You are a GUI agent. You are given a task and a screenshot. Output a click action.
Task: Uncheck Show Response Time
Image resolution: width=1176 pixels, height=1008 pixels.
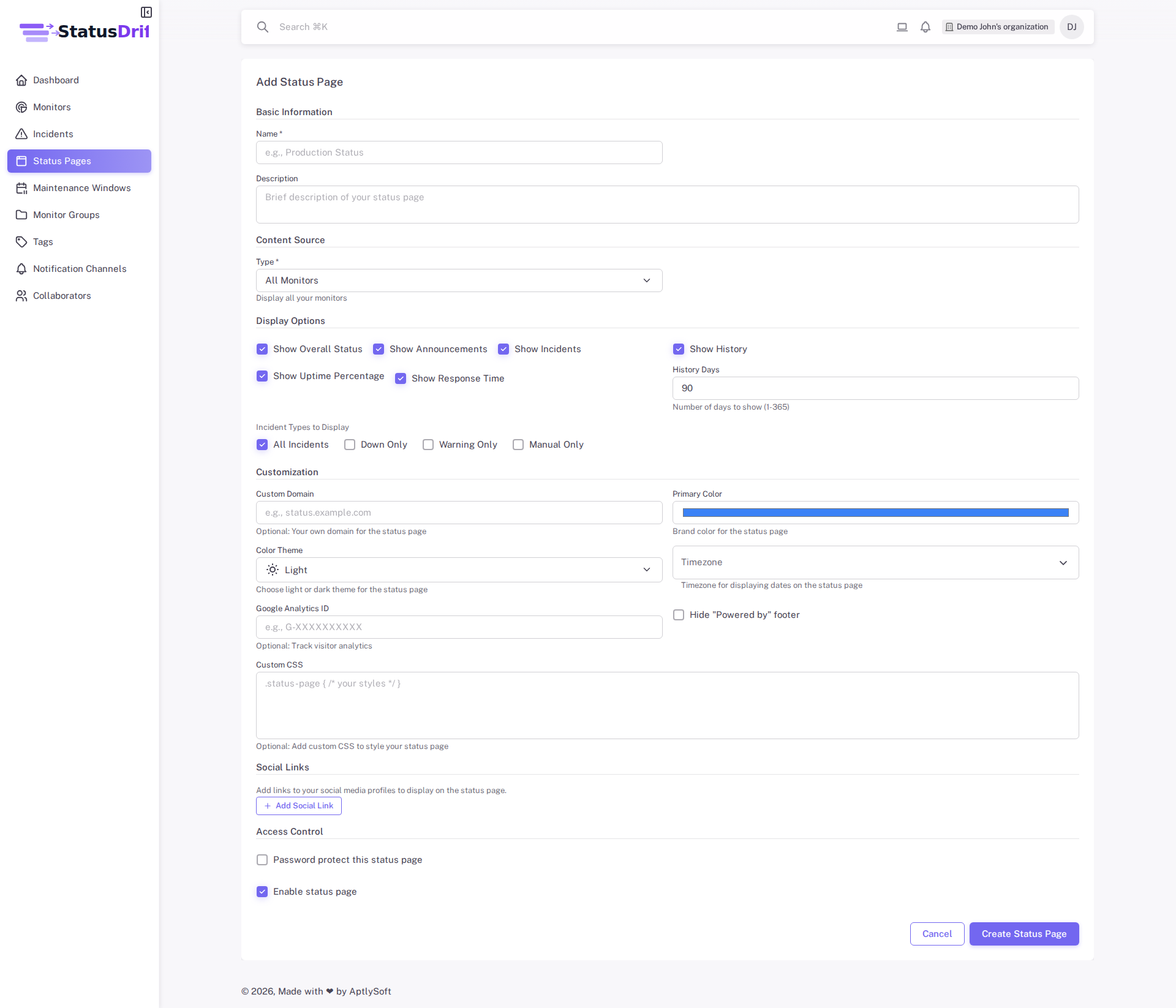tap(401, 378)
